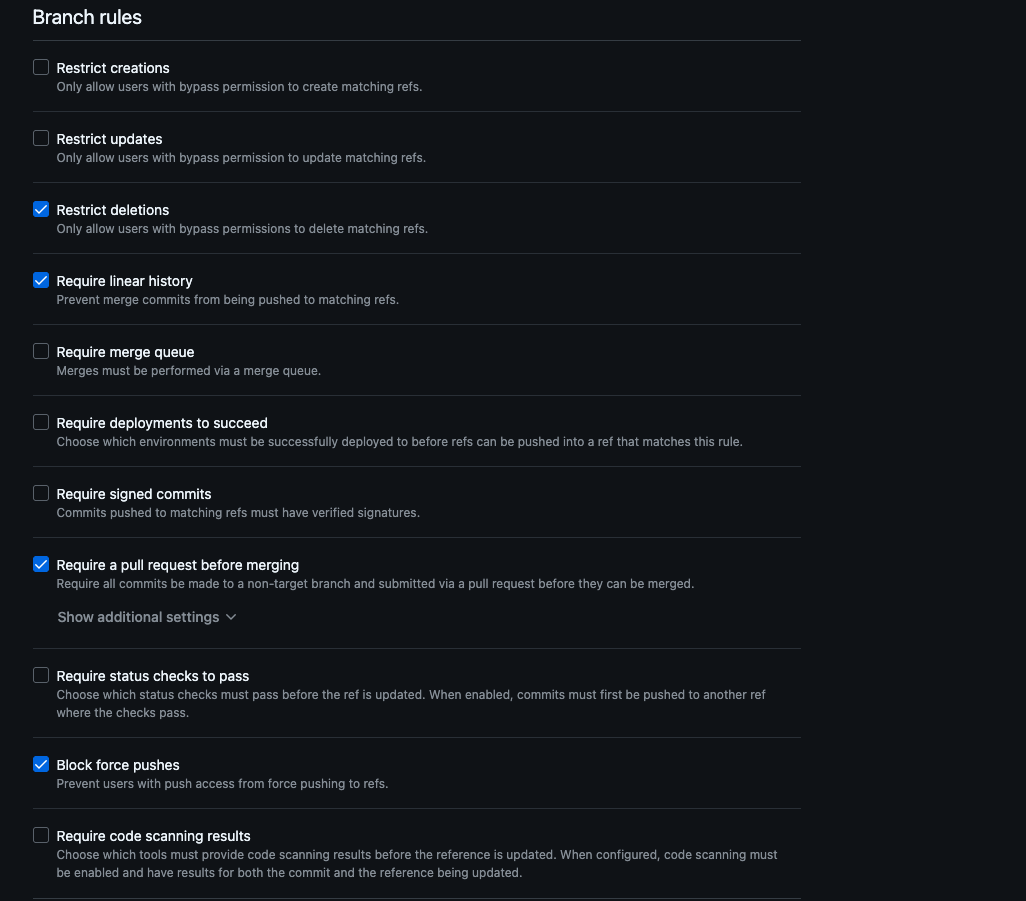Click the Block force pushes label
The width and height of the screenshot is (1026, 901).
118,765
